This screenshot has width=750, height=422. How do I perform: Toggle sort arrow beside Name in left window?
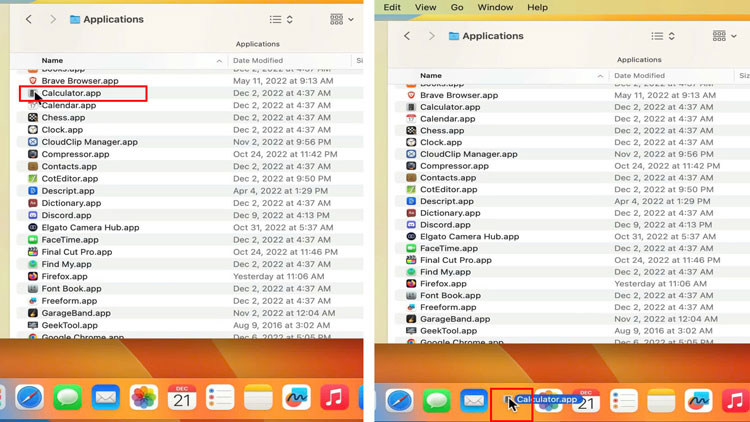pyautogui.click(x=219, y=61)
